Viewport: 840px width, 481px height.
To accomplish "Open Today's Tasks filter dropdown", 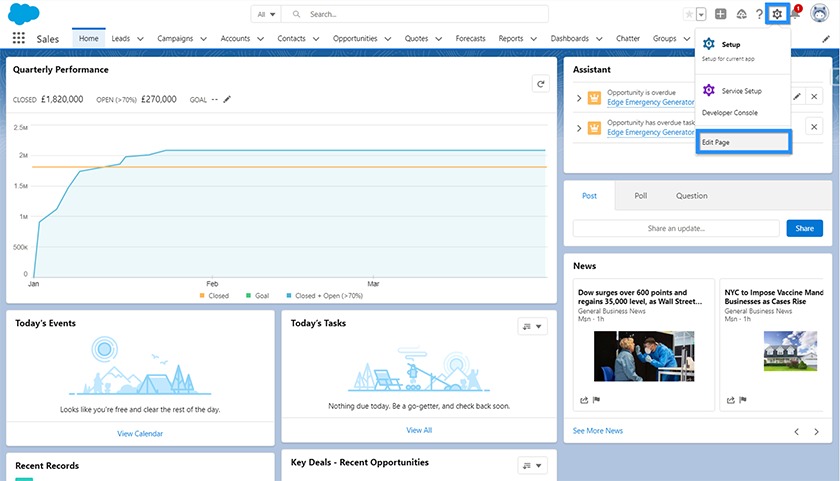I will pyautogui.click(x=532, y=326).
